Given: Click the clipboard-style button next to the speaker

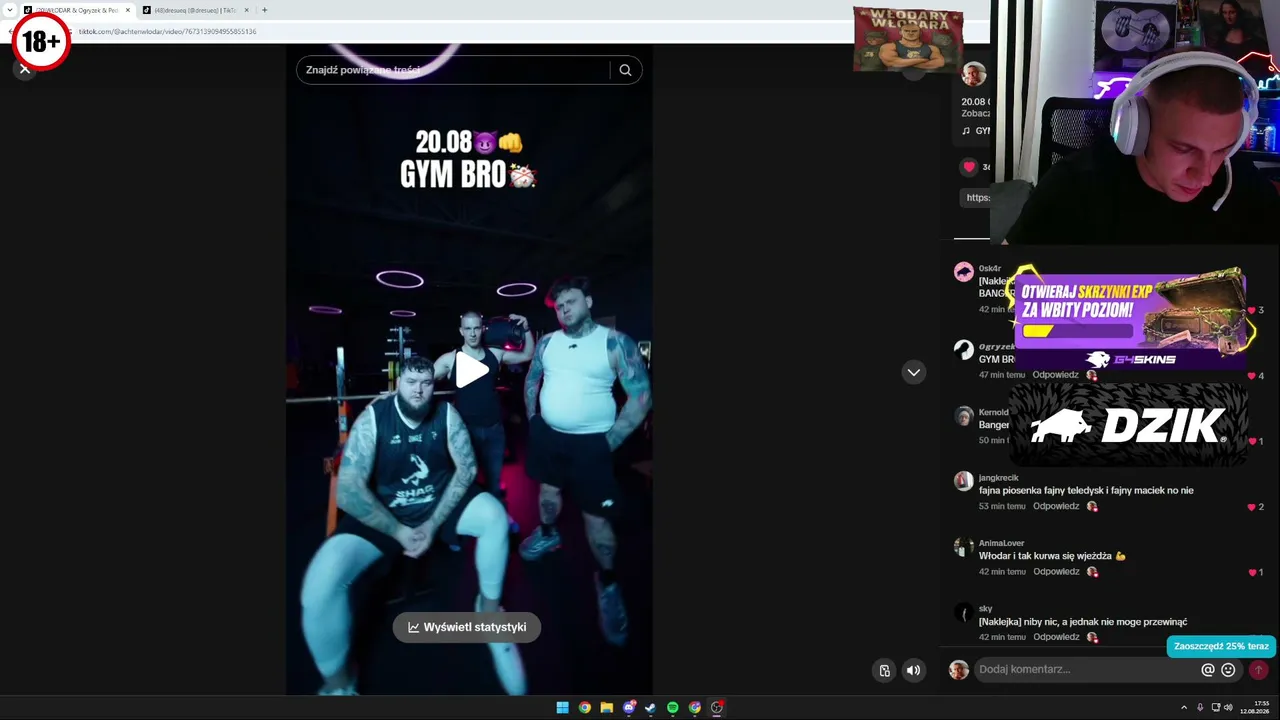Looking at the screenshot, I should pos(884,670).
